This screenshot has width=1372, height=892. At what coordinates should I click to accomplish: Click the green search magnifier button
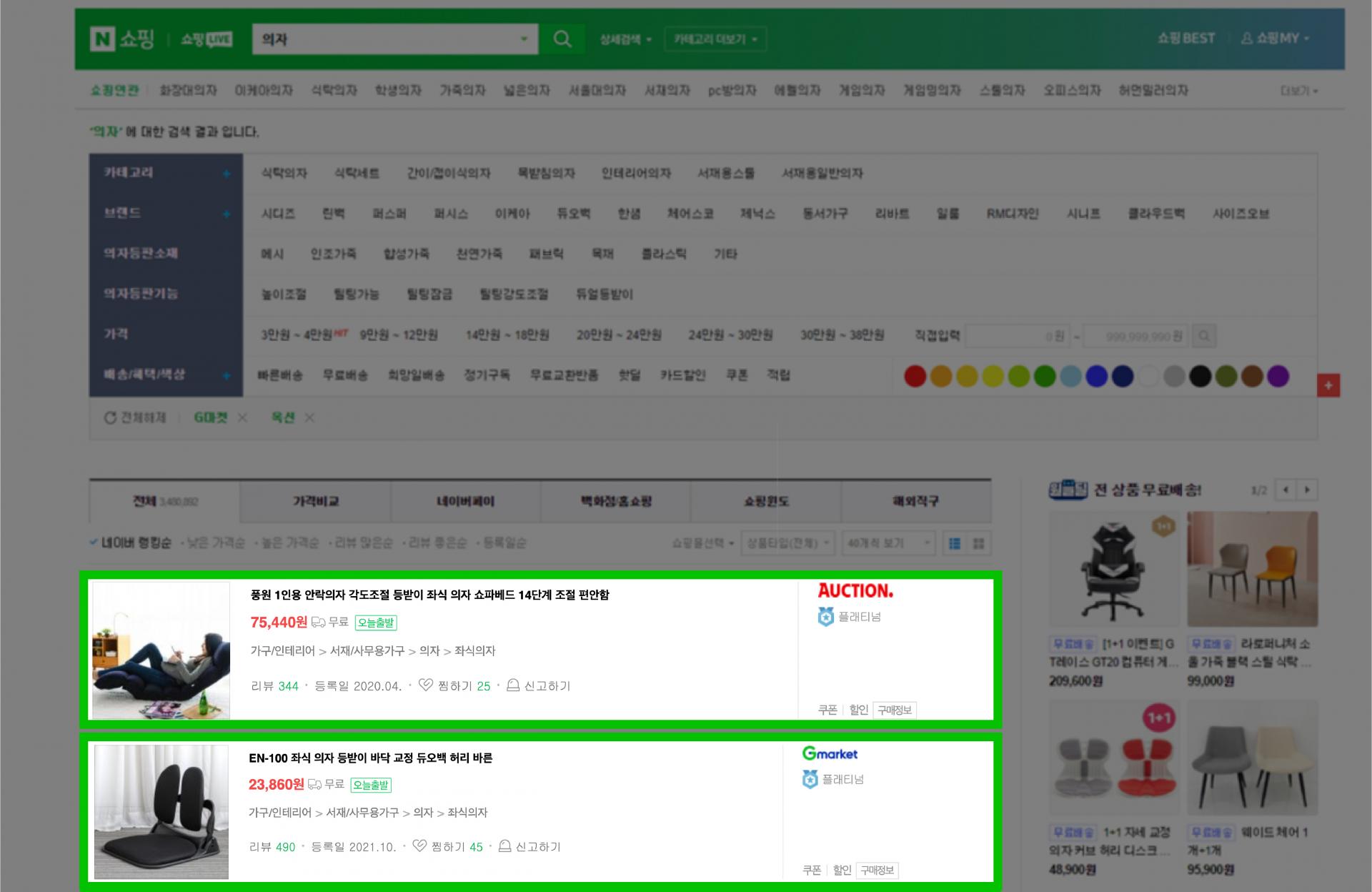coord(562,39)
